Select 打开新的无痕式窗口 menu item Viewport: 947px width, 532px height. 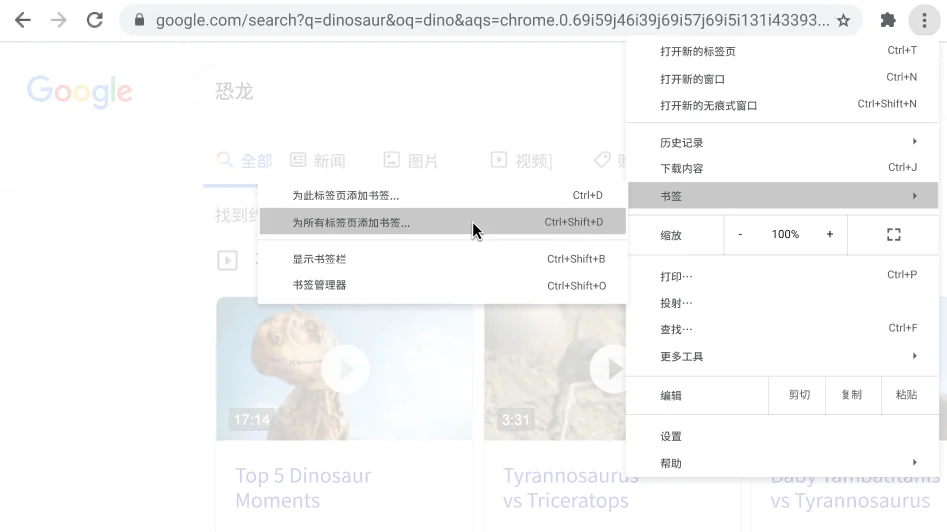[x=783, y=105]
